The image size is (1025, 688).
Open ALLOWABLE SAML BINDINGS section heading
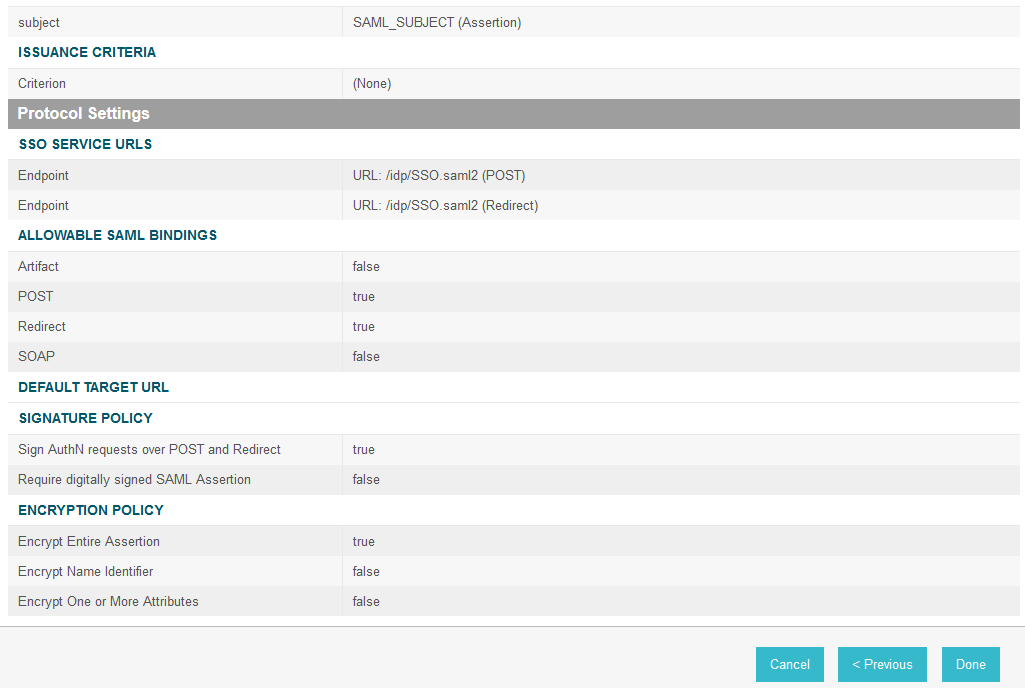pyautogui.click(x=118, y=235)
